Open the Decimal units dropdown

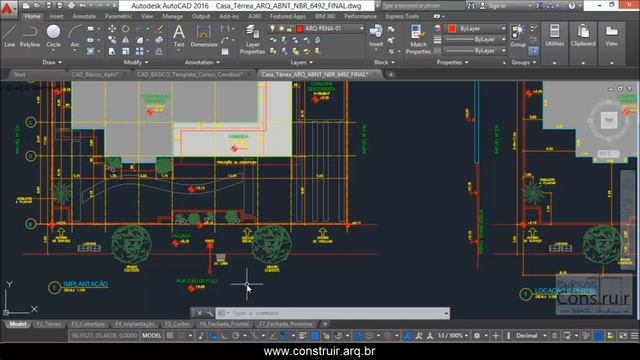point(531,336)
